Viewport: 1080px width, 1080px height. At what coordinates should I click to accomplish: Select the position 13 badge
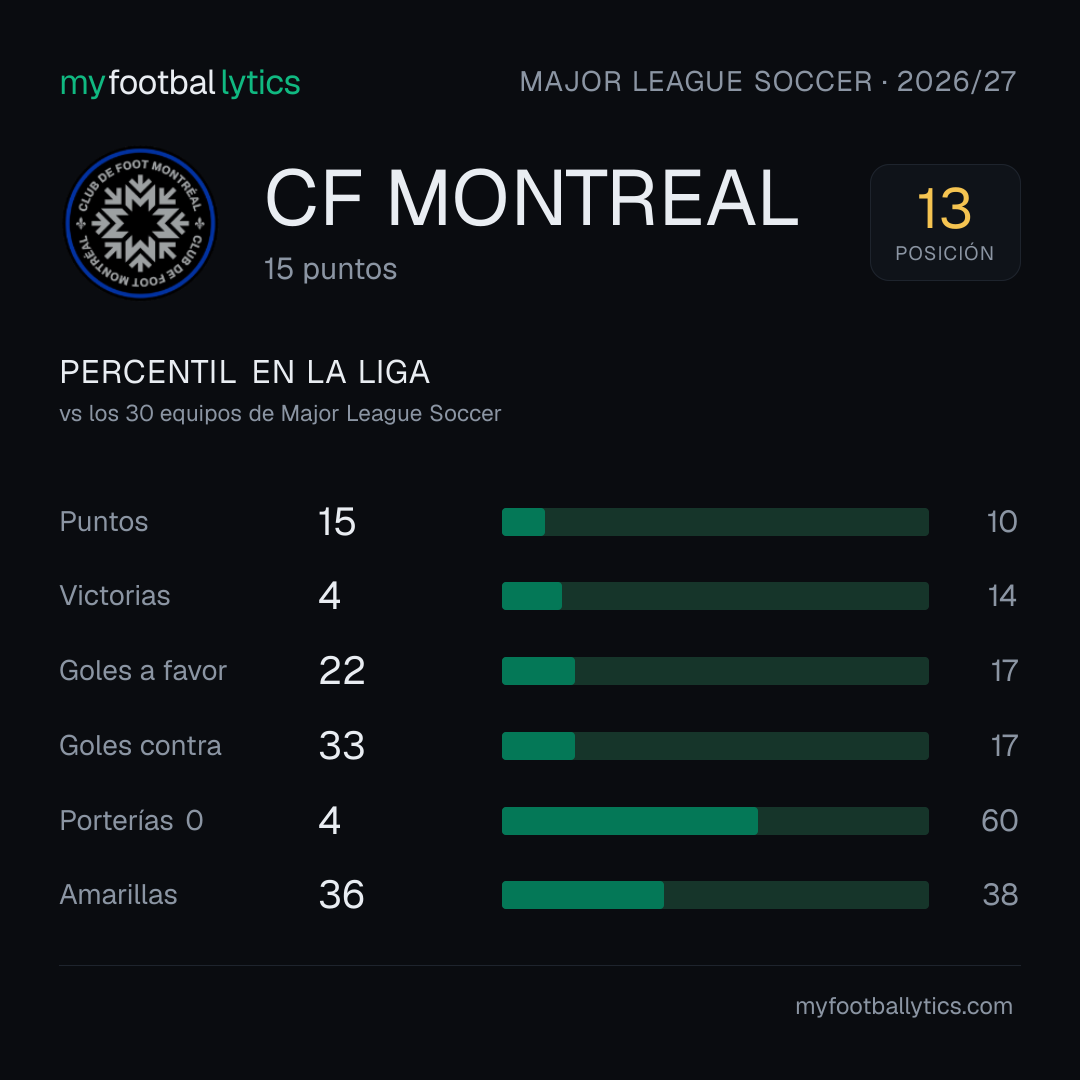click(x=945, y=222)
